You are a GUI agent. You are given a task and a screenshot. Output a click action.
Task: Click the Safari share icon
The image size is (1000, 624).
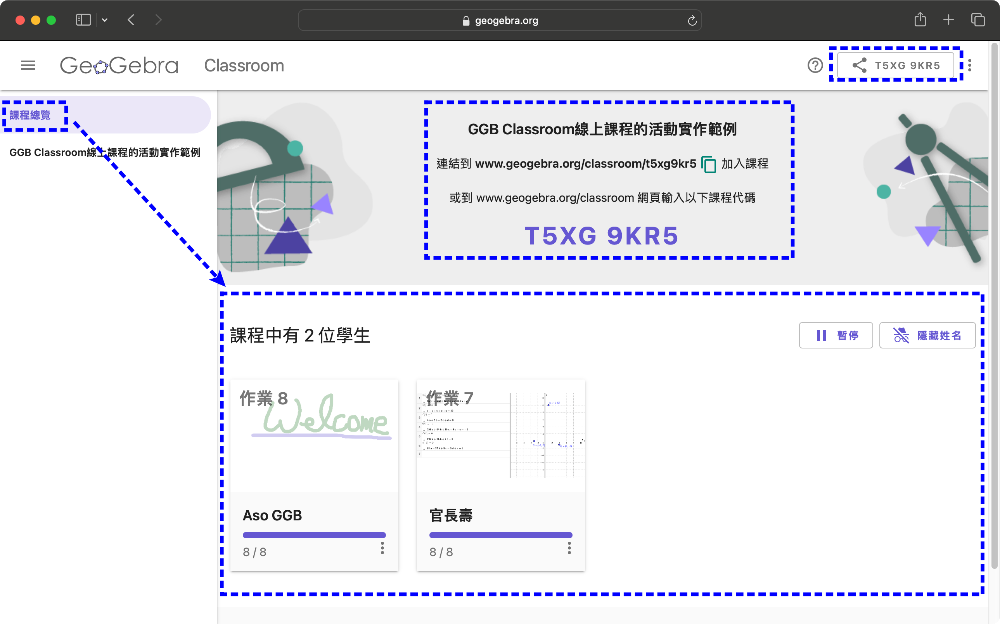(920, 19)
